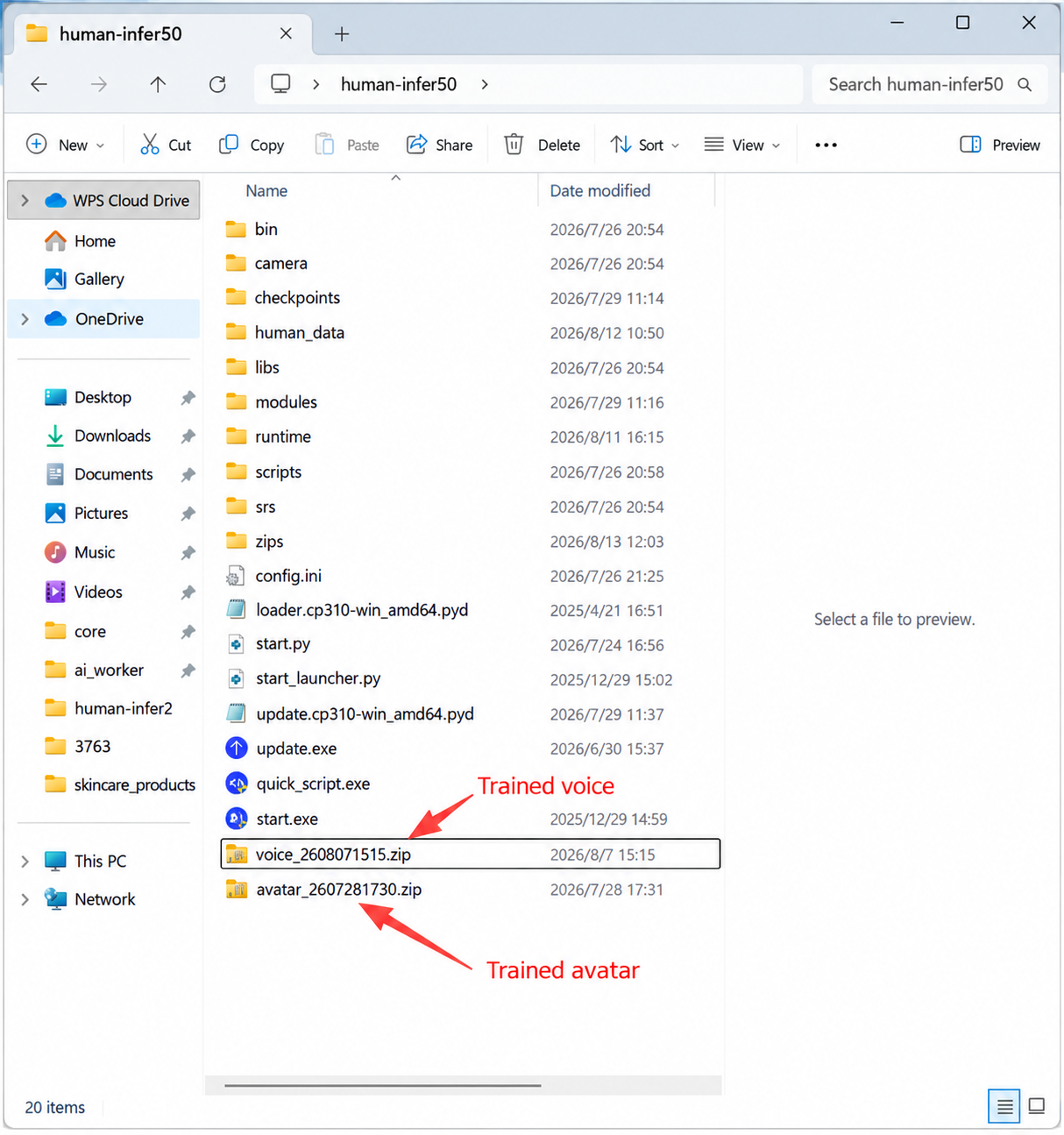1064x1135 pixels.
Task: Switch to large thumbnails view
Action: point(1037,1106)
